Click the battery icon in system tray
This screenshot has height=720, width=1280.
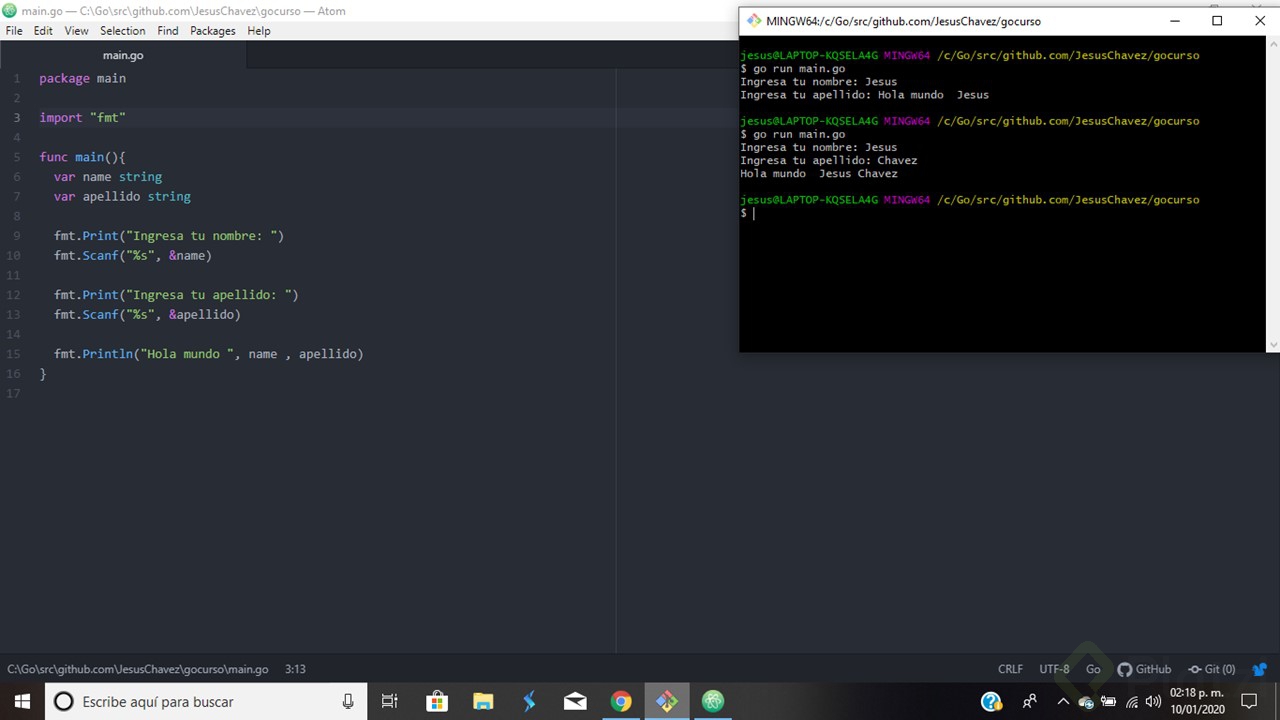1108,701
